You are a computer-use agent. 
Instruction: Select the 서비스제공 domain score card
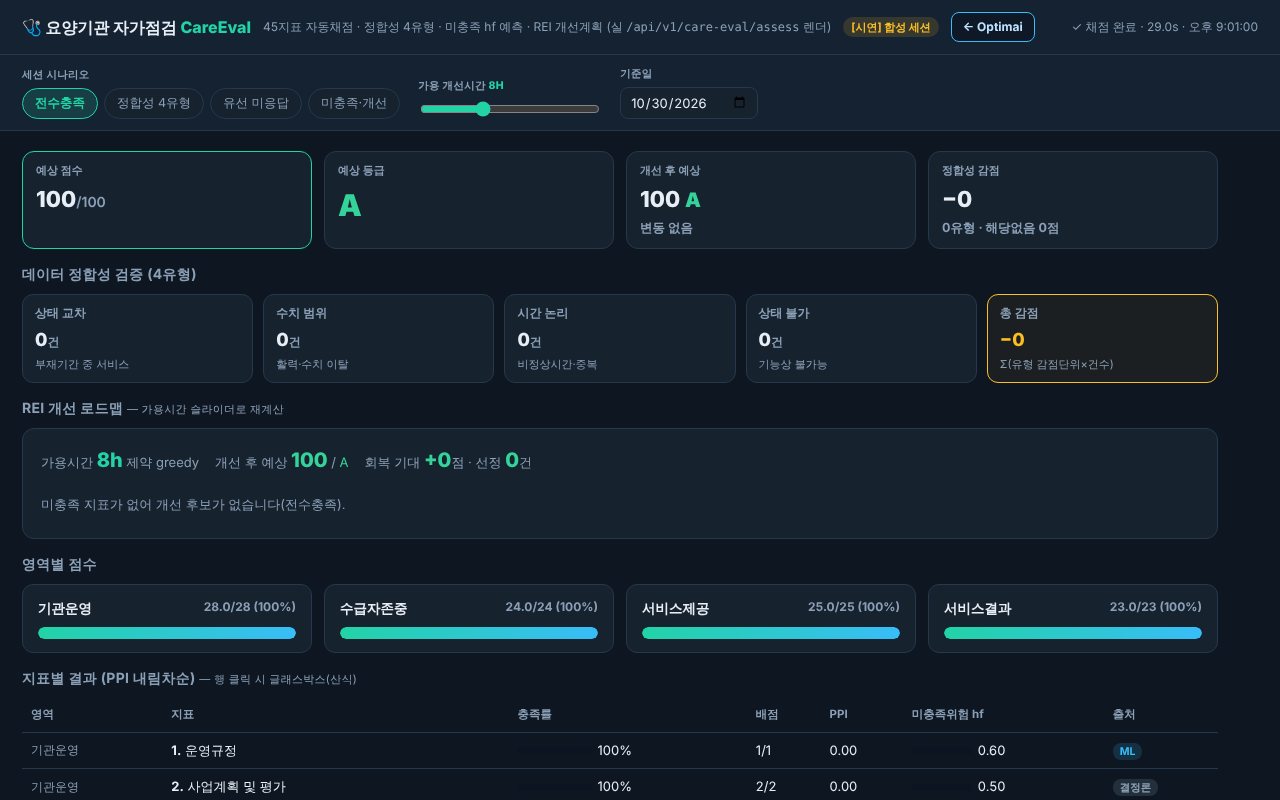(x=771, y=618)
